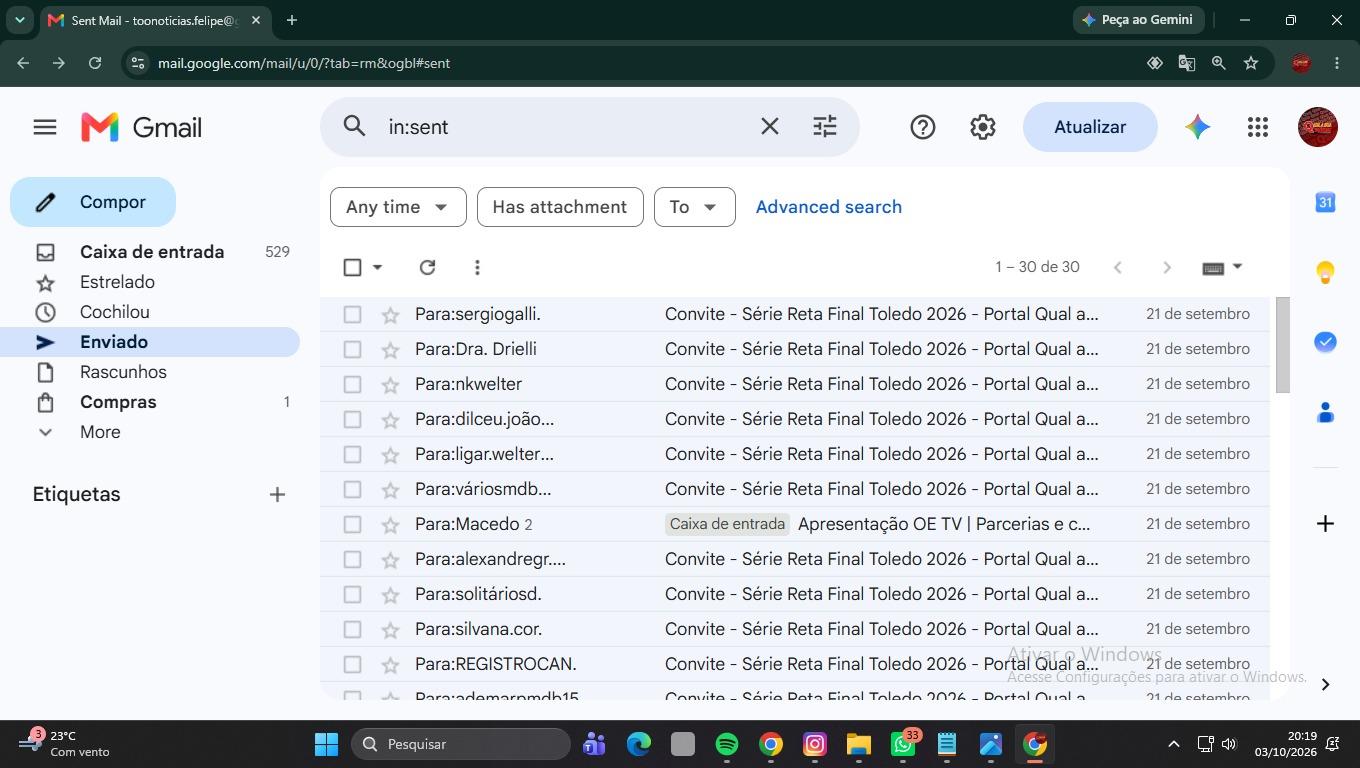Open the input tools keyboard dropdown
The height and width of the screenshot is (768, 1360).
click(x=1223, y=267)
